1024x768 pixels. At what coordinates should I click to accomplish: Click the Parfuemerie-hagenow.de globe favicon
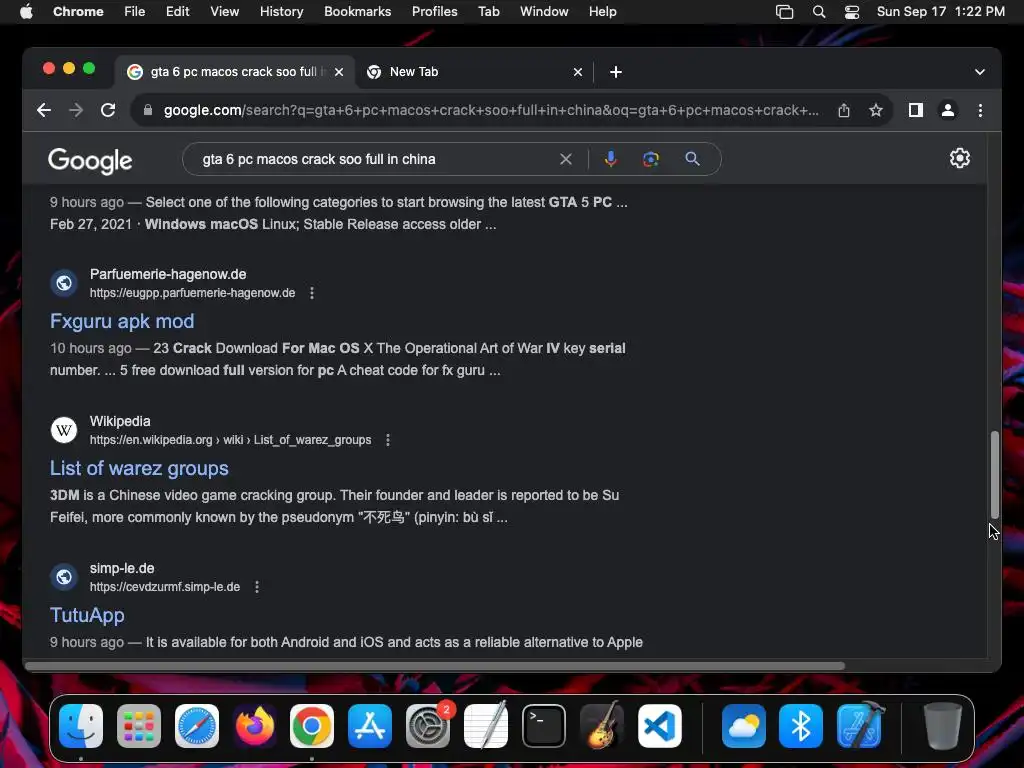pos(64,283)
